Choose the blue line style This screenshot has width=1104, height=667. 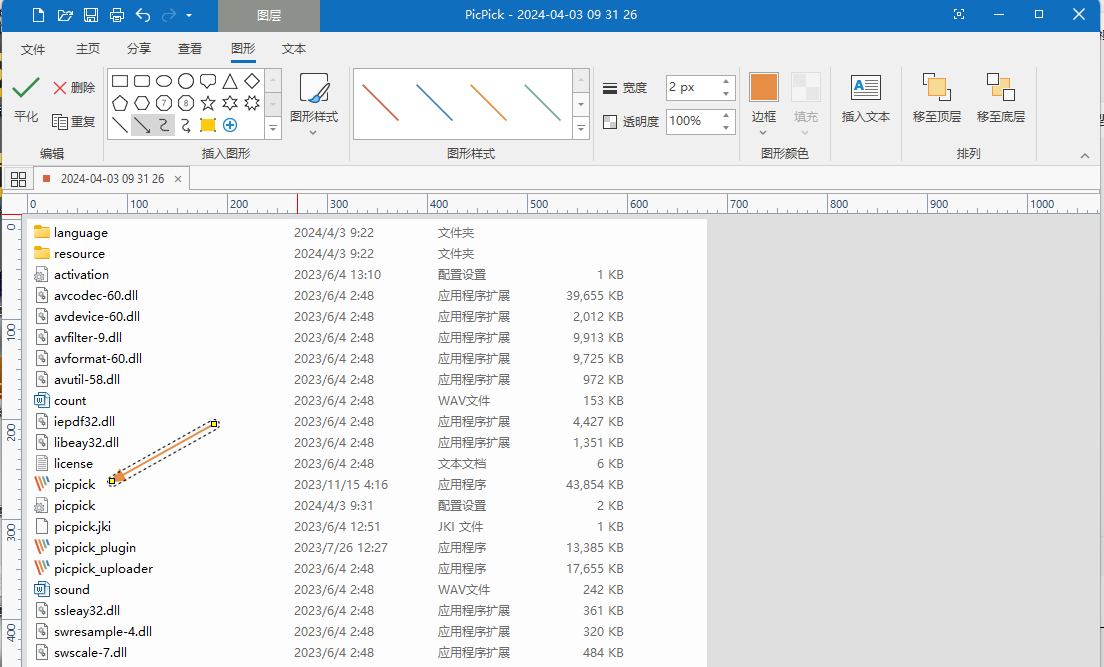(x=434, y=103)
